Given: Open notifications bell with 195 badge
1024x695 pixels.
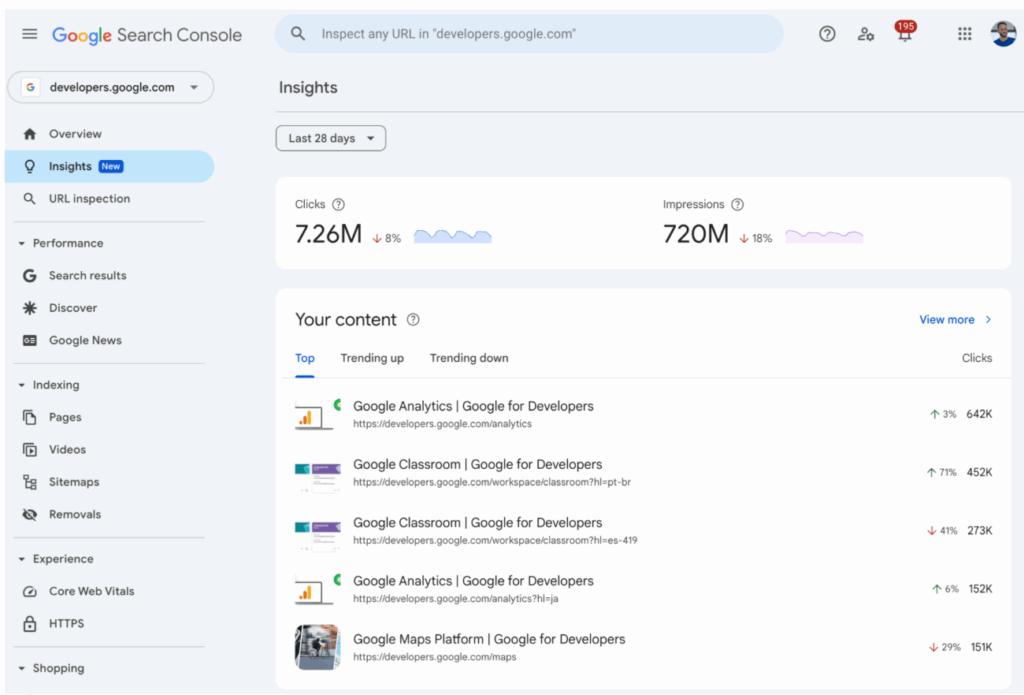Looking at the screenshot, I should (x=904, y=34).
